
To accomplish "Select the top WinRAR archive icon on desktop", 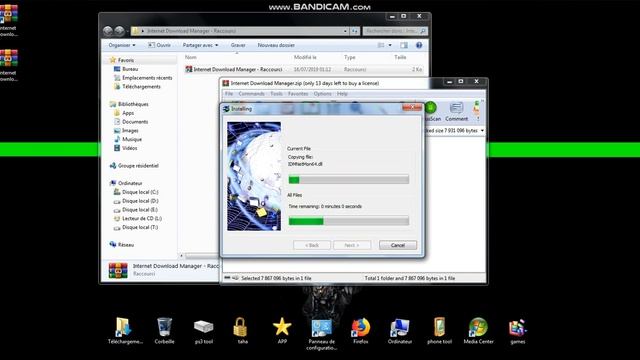I will (9, 14).
